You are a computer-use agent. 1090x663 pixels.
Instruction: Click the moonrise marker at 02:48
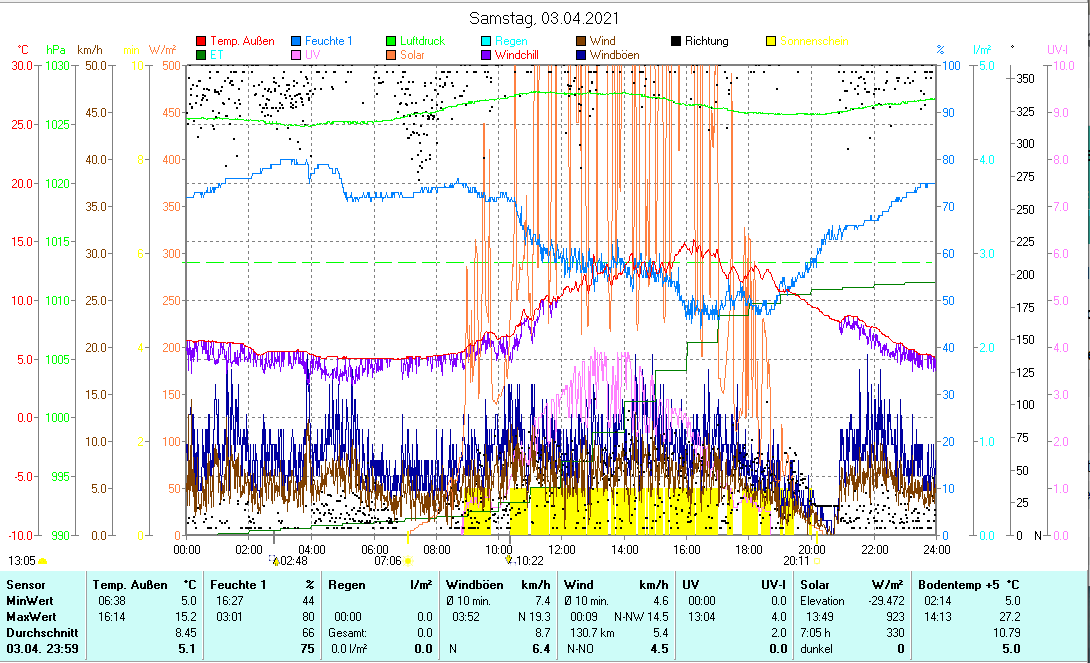coord(275,561)
